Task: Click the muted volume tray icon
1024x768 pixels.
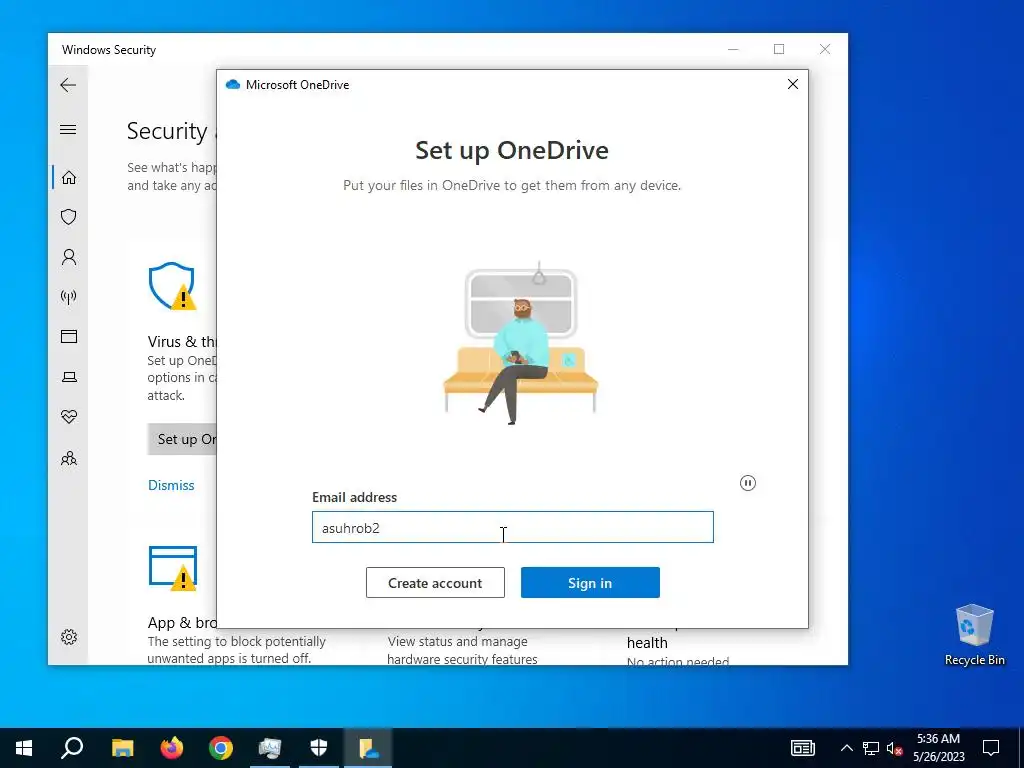Action: pos(895,748)
